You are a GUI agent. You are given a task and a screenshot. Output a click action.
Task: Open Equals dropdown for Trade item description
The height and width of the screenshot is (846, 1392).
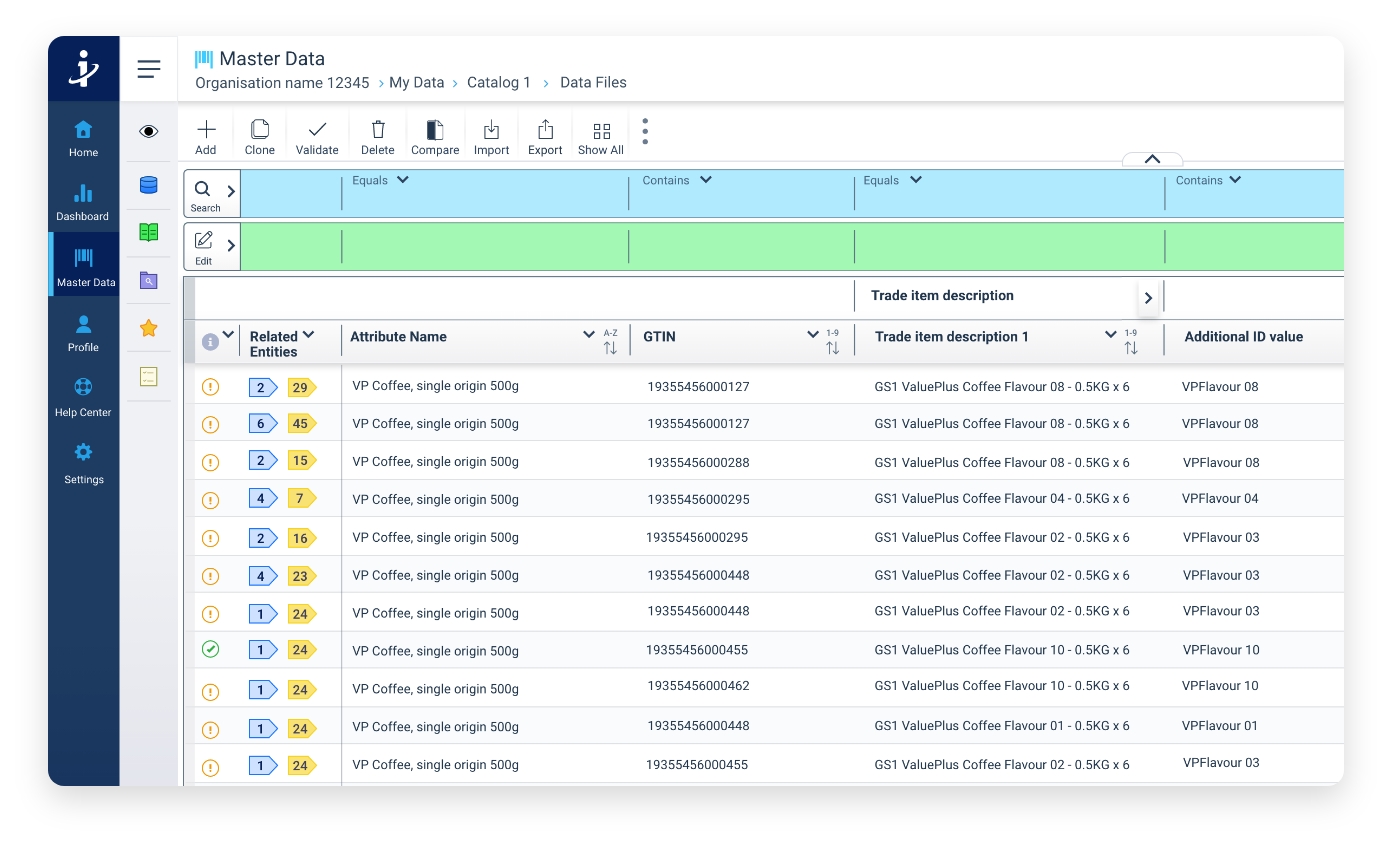coord(892,180)
